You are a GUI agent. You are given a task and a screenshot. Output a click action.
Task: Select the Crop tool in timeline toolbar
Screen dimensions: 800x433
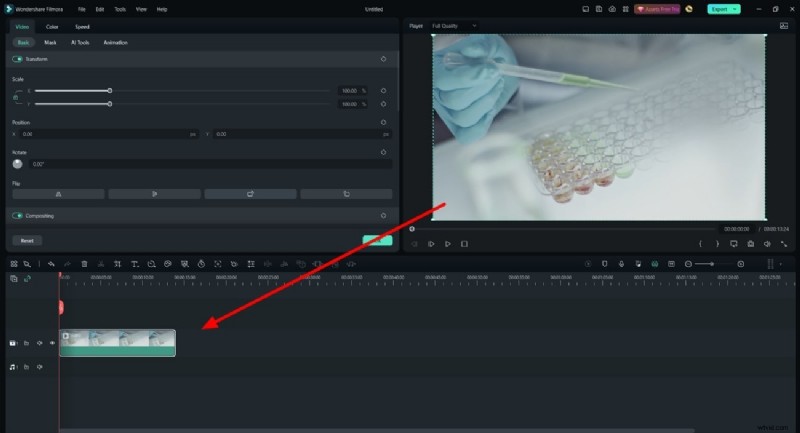[x=118, y=264]
